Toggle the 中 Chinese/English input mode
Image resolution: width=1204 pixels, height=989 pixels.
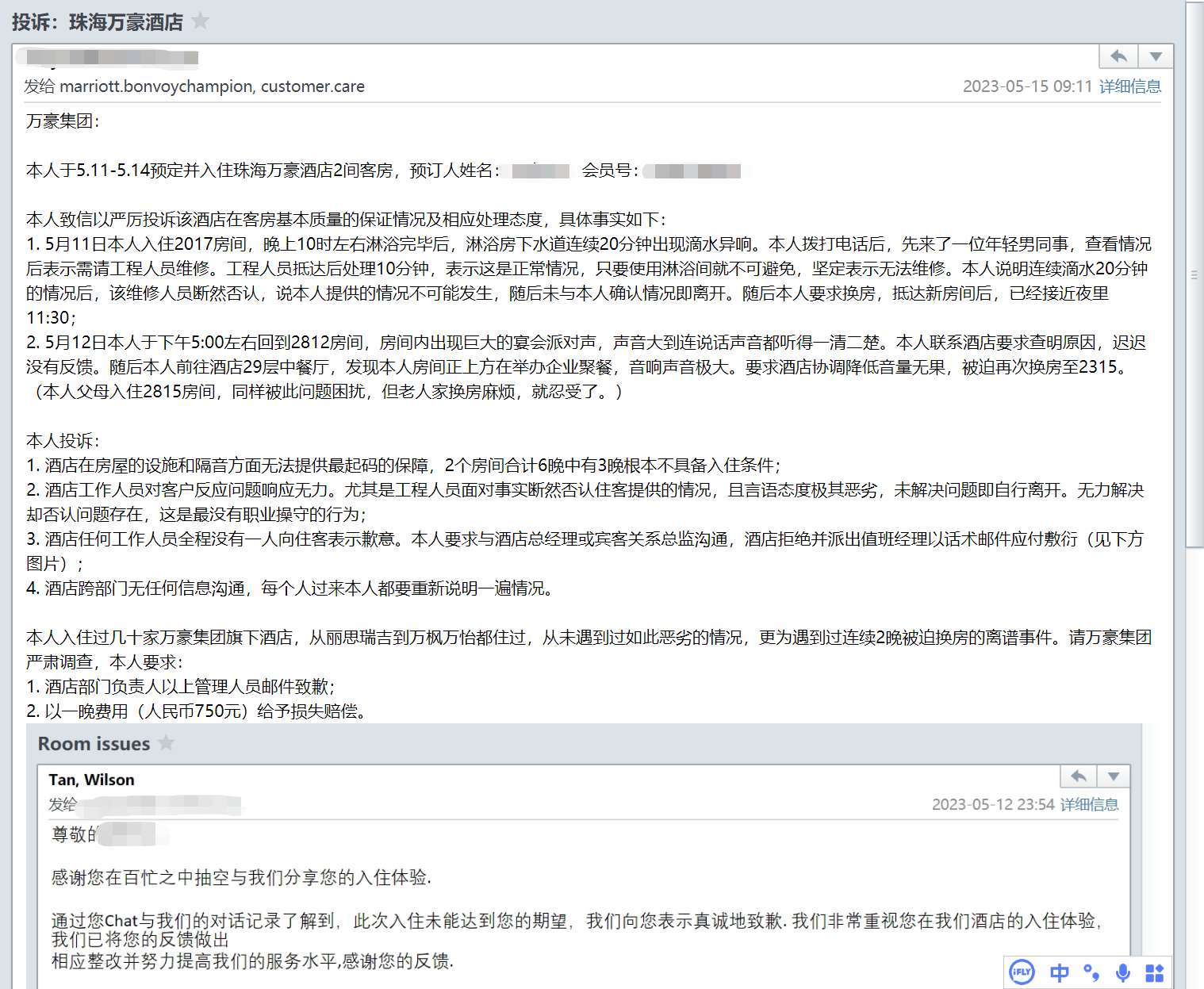[x=1059, y=972]
